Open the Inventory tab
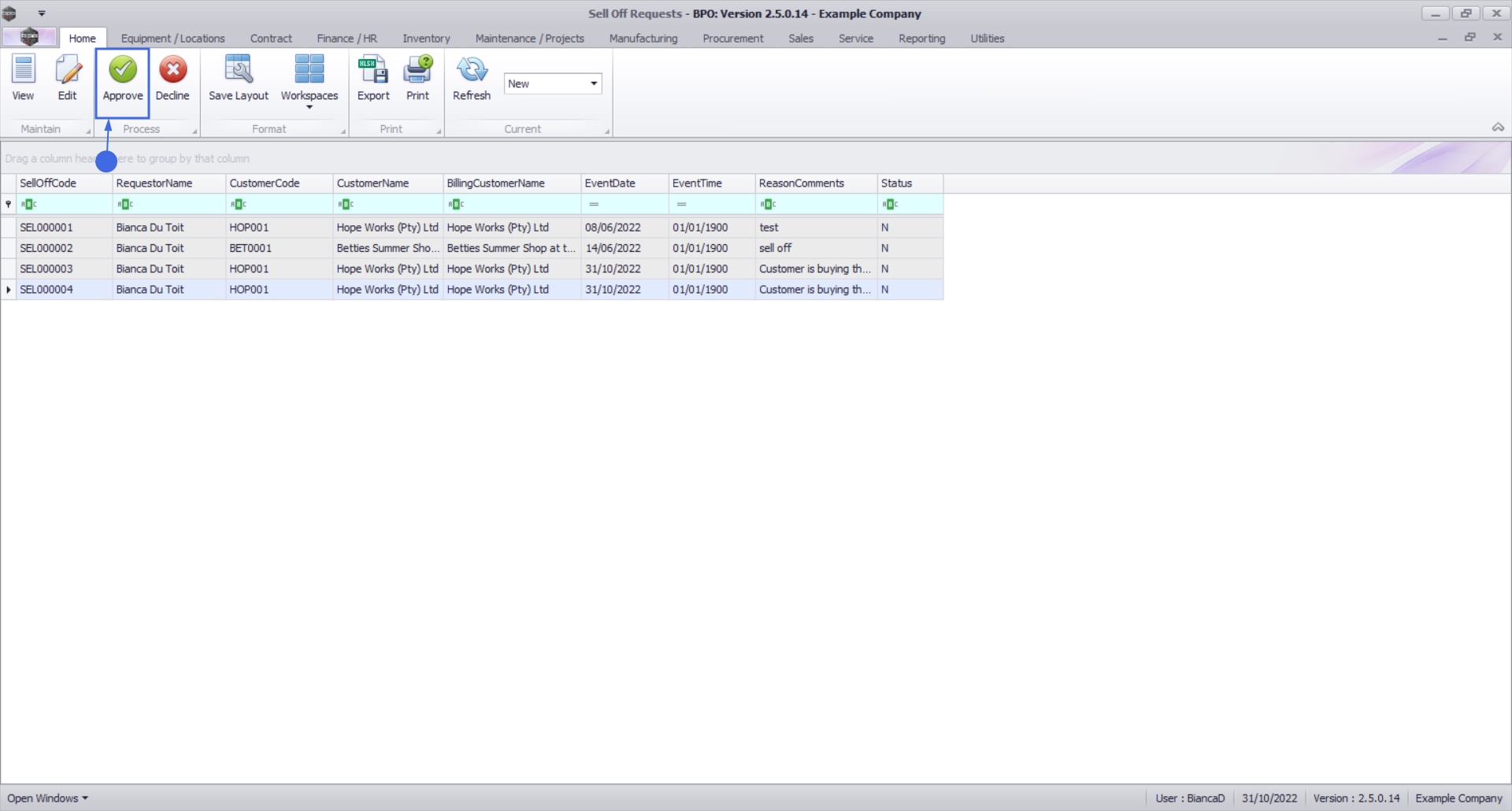This screenshot has width=1512, height=811. tap(426, 38)
